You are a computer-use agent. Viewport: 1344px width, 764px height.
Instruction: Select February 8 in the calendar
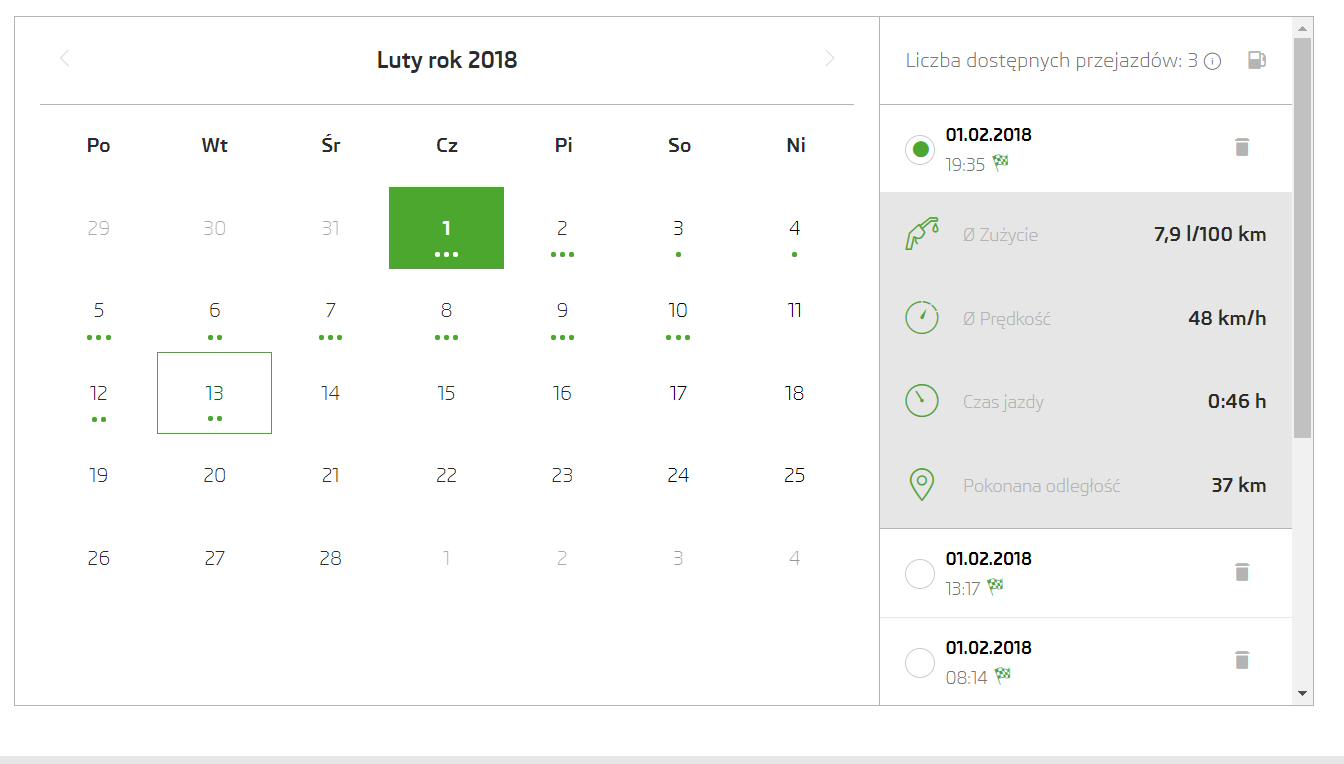click(x=446, y=310)
